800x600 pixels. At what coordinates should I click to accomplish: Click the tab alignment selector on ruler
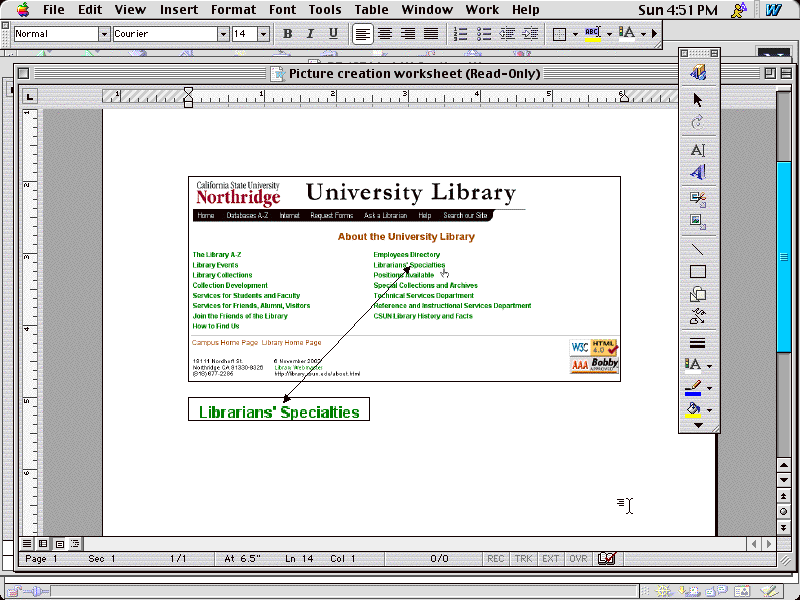(x=30, y=96)
